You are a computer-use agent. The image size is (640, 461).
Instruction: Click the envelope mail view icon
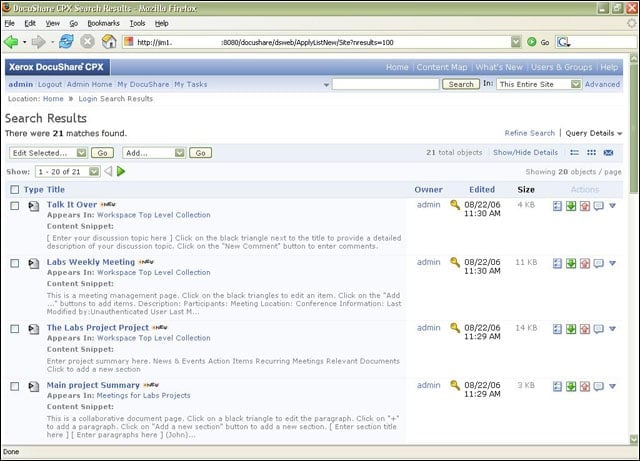point(608,153)
